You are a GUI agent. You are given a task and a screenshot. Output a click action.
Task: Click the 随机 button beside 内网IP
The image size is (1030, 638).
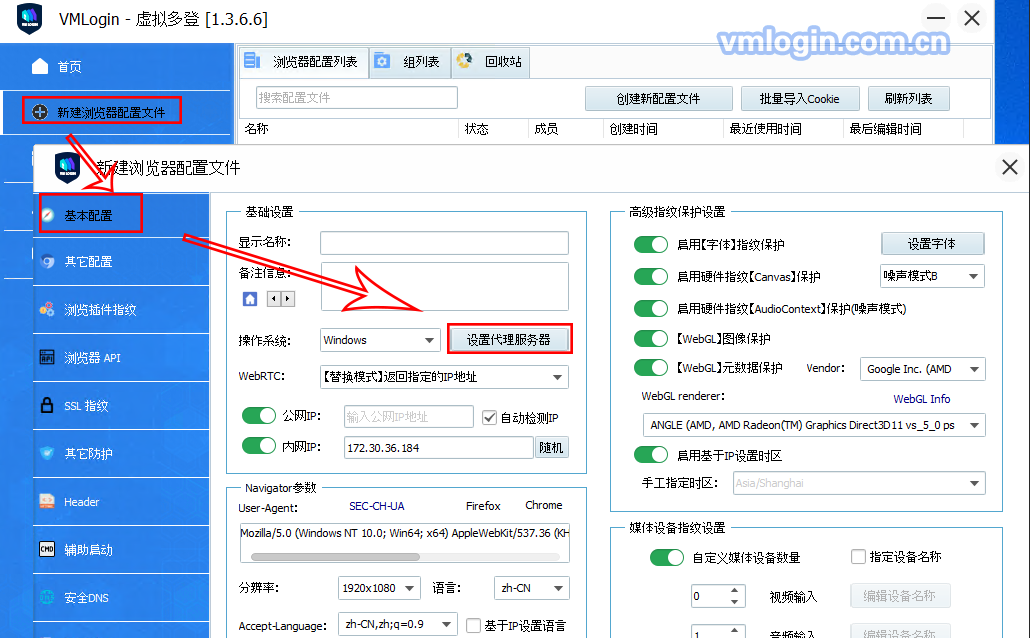551,447
